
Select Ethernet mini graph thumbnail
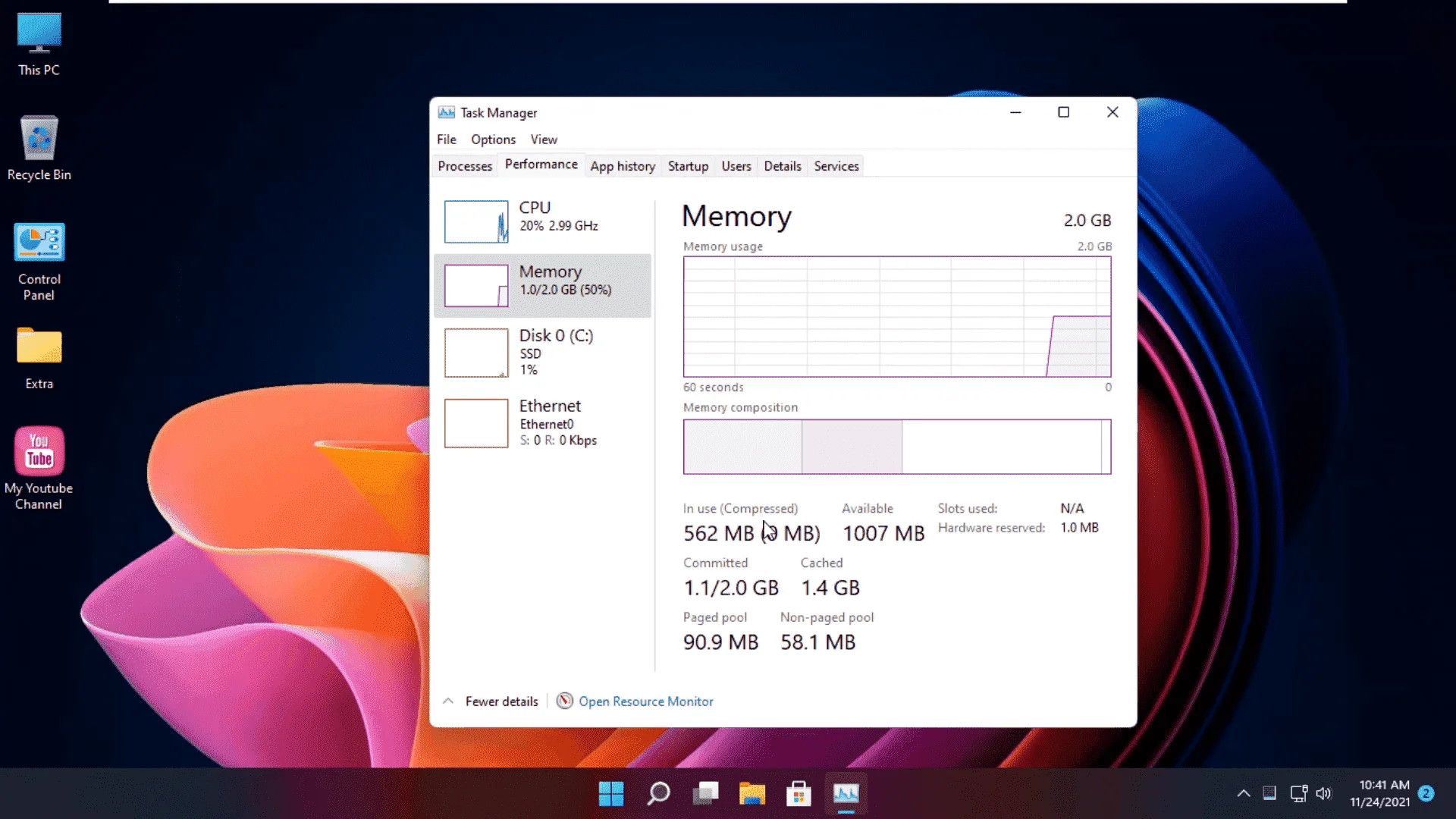[476, 423]
